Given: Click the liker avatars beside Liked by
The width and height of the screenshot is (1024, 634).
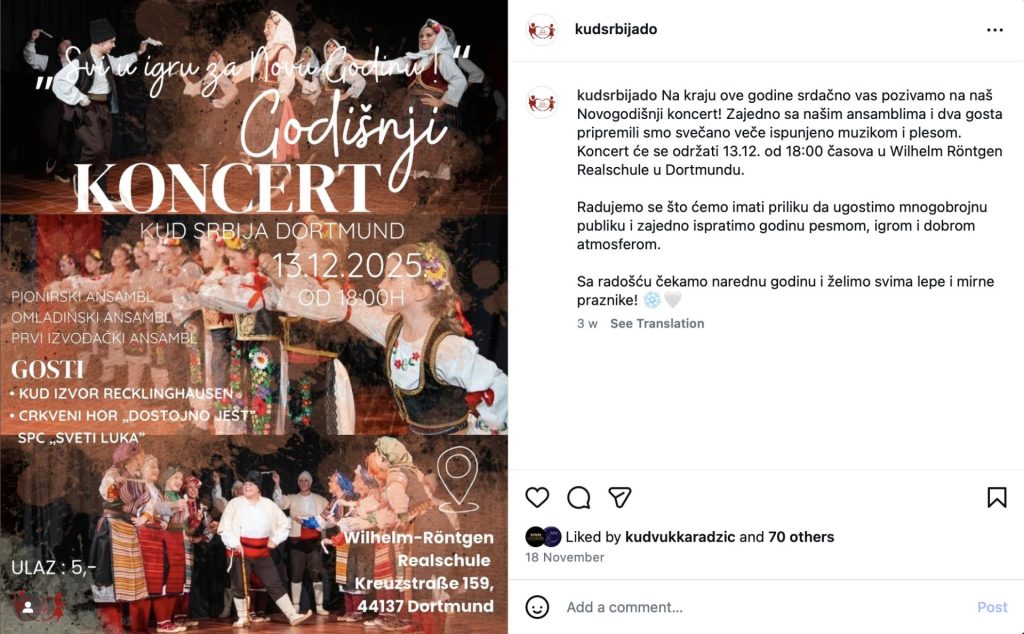Looking at the screenshot, I should coord(543,537).
